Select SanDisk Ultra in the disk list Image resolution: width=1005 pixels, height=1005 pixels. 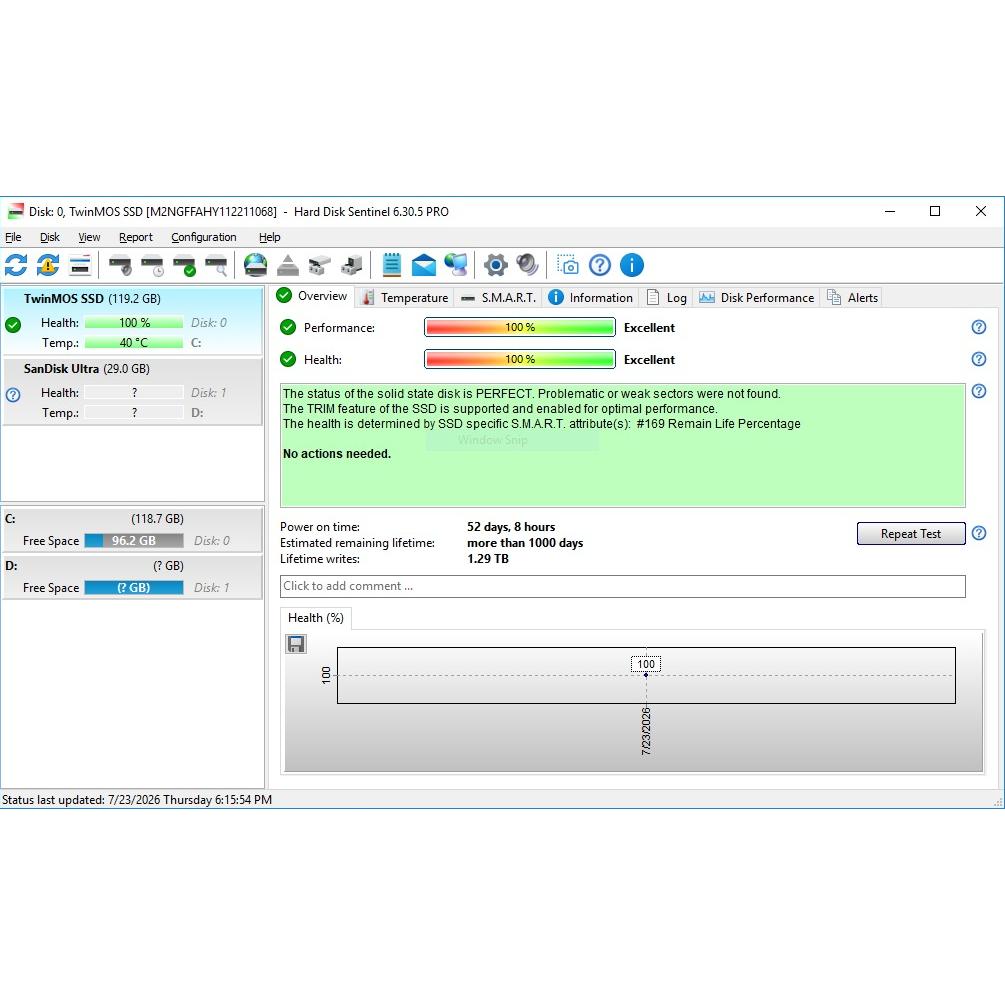coord(133,391)
